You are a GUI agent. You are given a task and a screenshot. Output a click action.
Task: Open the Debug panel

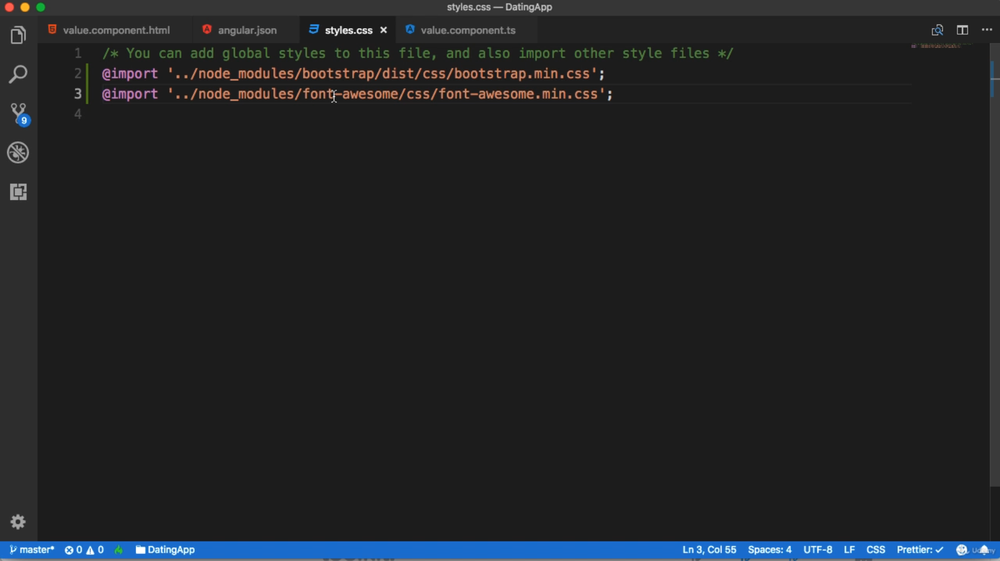[x=18, y=152]
